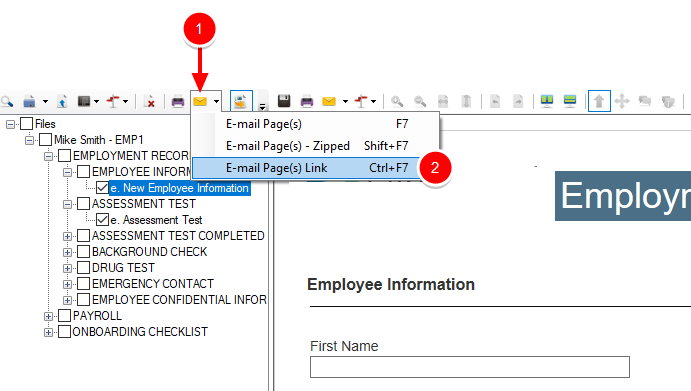Image resolution: width=691 pixels, height=391 pixels.
Task: Click the black device icon in the tree toolbar
Action: pyautogui.click(x=84, y=101)
